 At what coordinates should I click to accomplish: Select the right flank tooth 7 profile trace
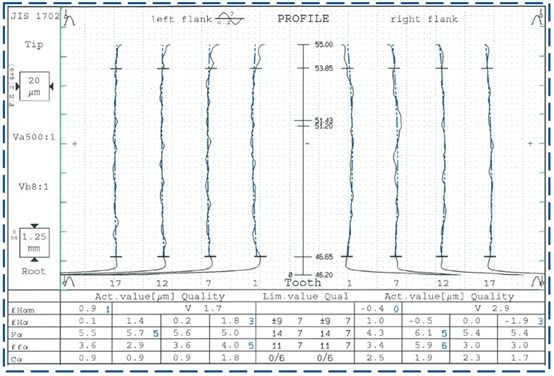point(396,159)
